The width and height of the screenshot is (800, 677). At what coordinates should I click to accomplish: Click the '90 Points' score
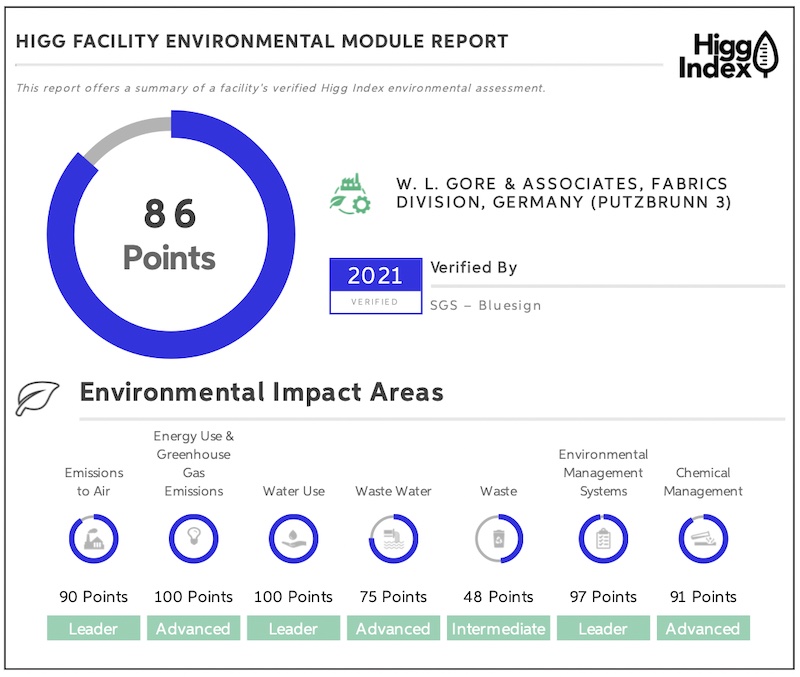pos(93,596)
